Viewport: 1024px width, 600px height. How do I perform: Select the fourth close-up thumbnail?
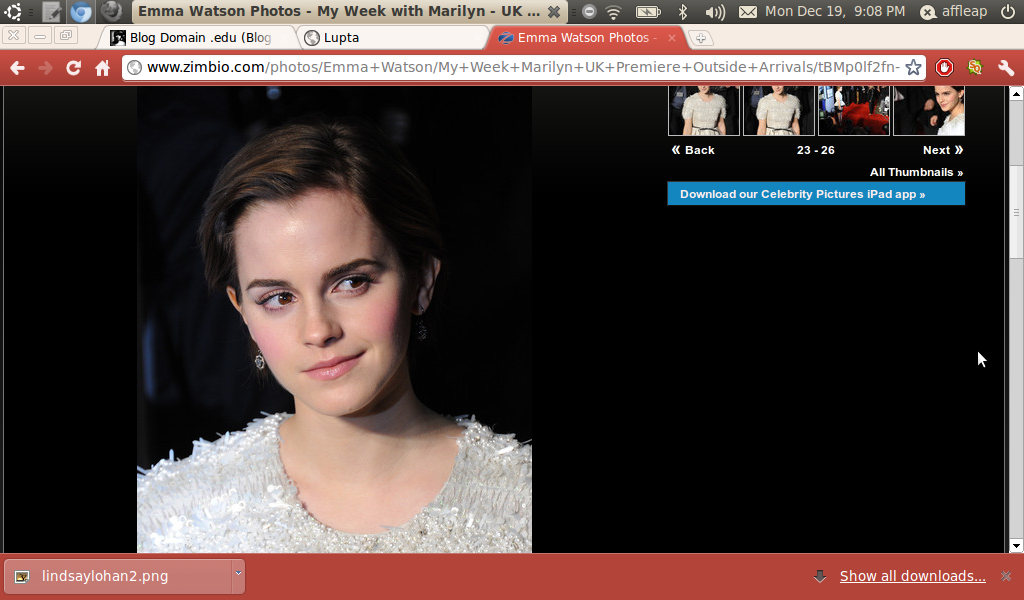tap(929, 110)
